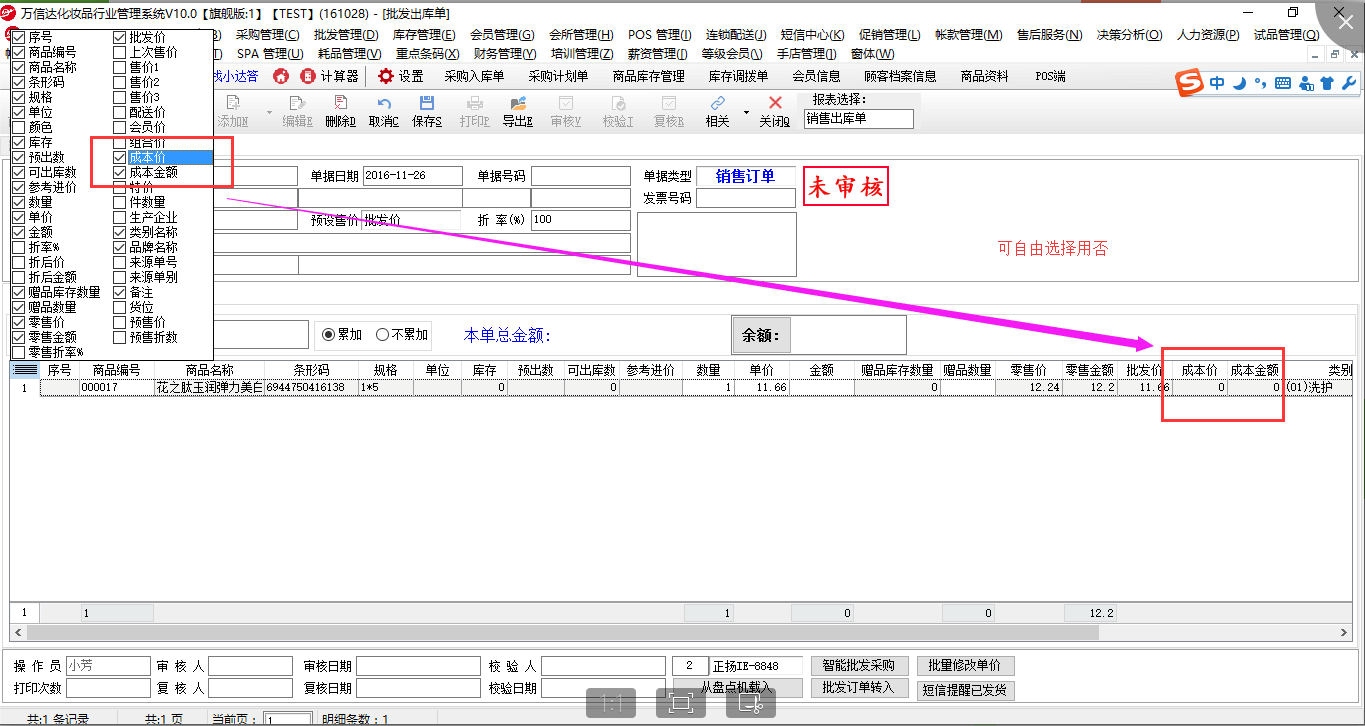Open the 窗体(W) menu
The image size is (1365, 726).
tap(873, 54)
